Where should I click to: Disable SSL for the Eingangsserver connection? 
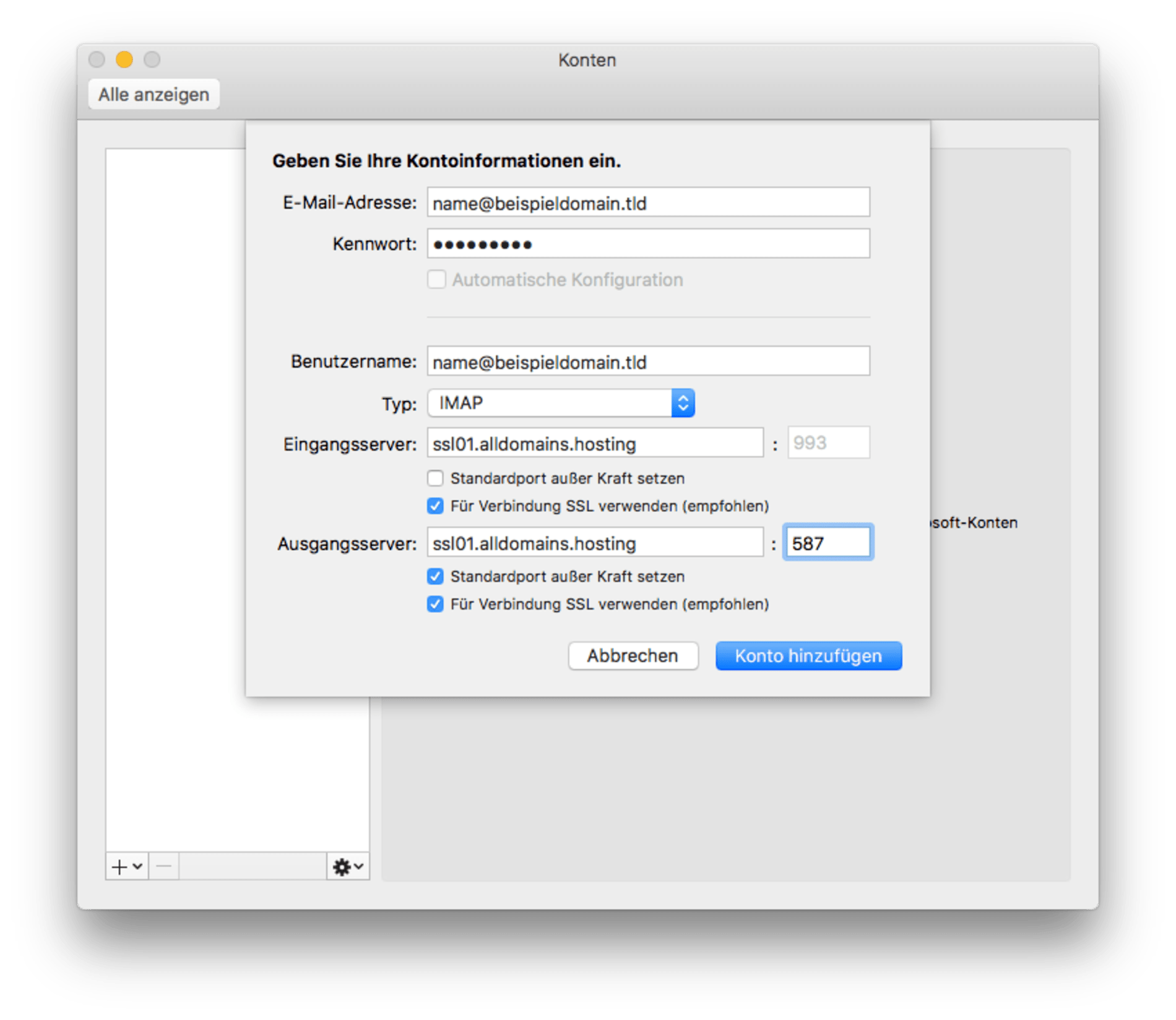[x=436, y=506]
